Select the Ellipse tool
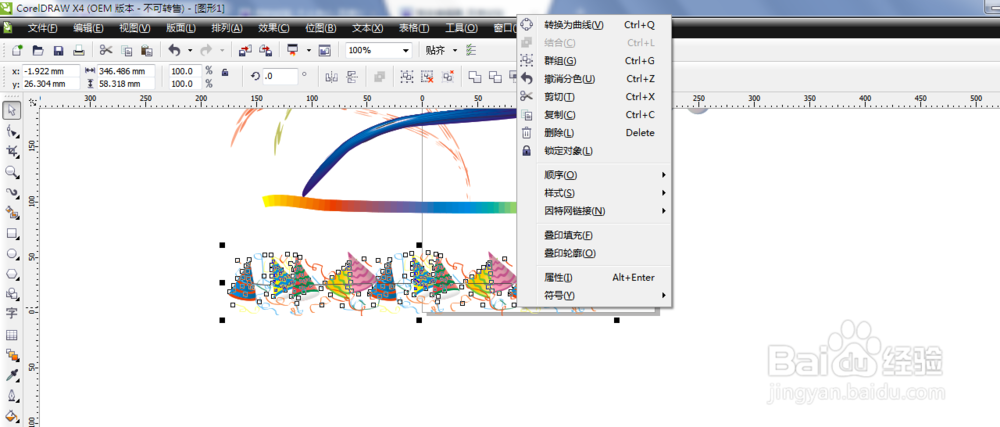1000x427 pixels. point(11,254)
